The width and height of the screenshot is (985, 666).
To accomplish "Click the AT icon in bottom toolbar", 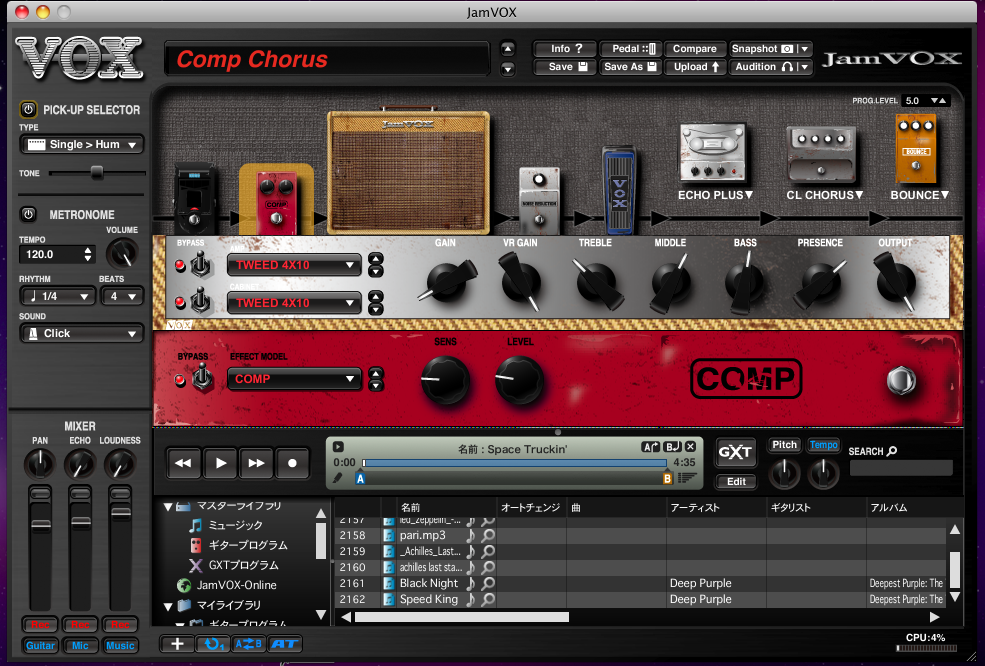I will [285, 644].
